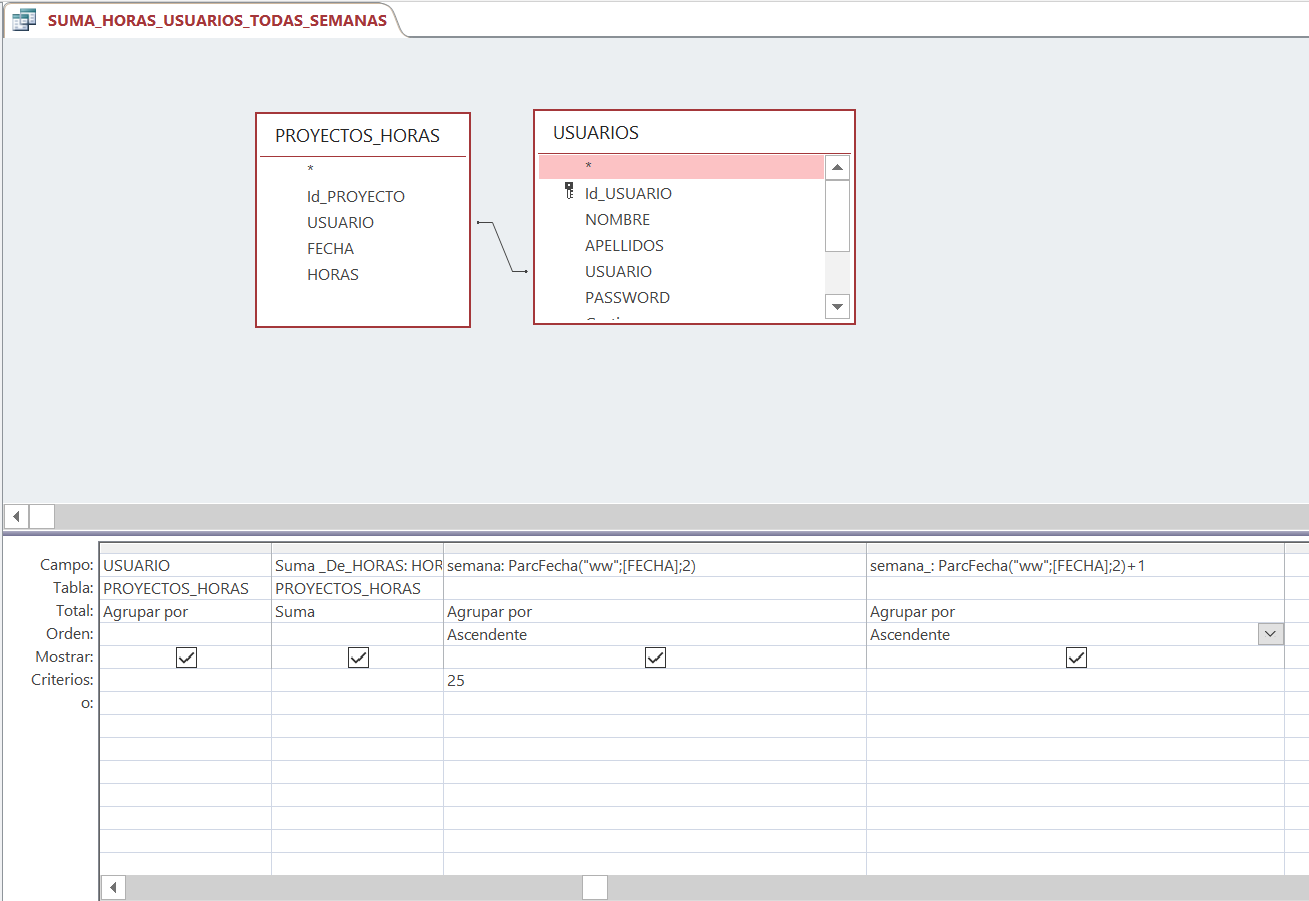Image resolution: width=1309 pixels, height=901 pixels.
Task: Click left arrow of the diagram pane scrollbar
Action: pos(16,516)
